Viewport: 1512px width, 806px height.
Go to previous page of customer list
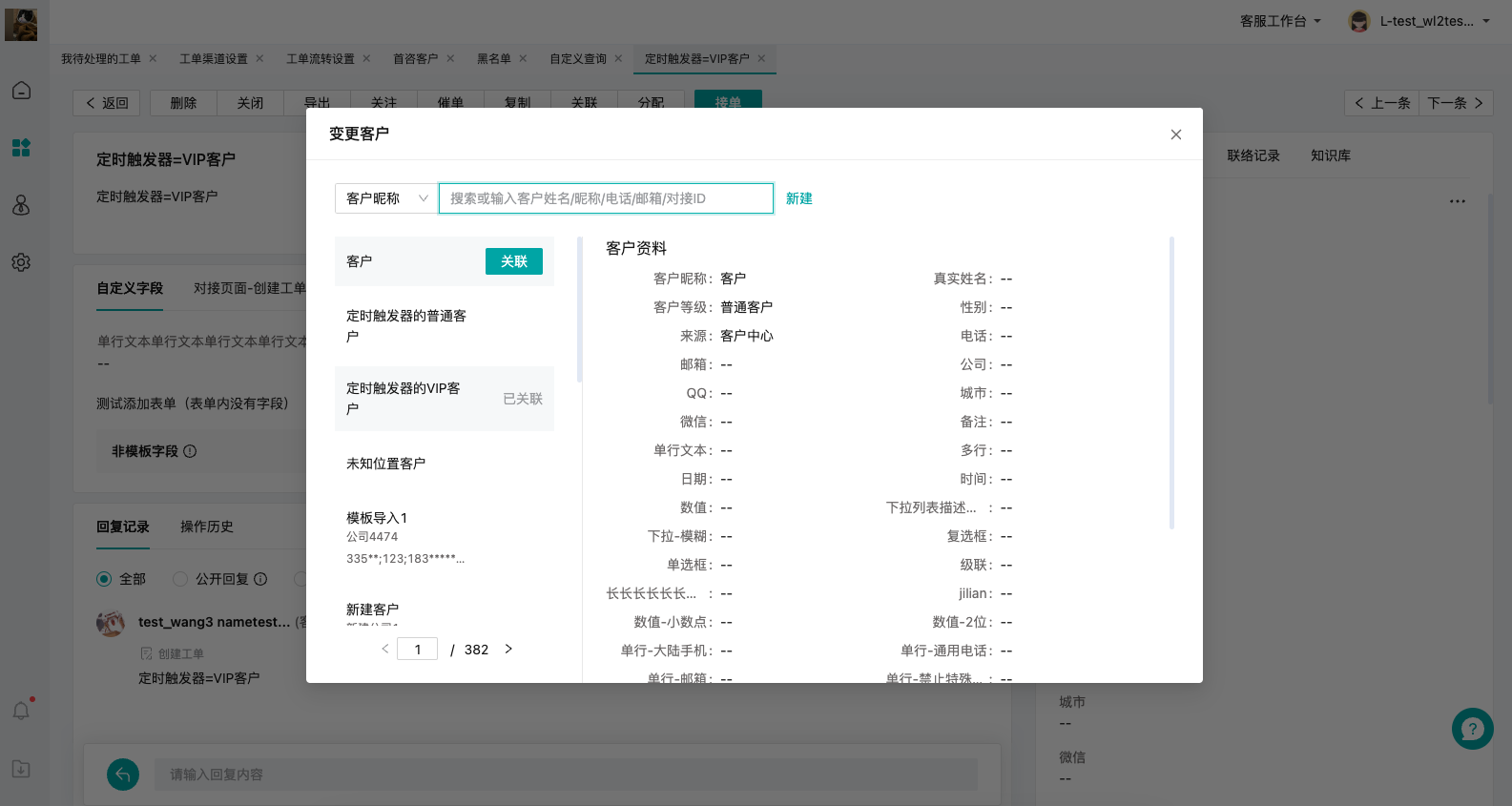[x=385, y=649]
